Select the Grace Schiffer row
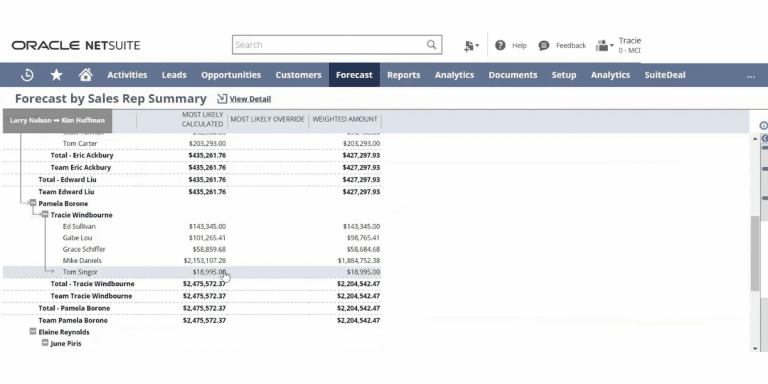Screen dimensions: 768x384 [192, 249]
